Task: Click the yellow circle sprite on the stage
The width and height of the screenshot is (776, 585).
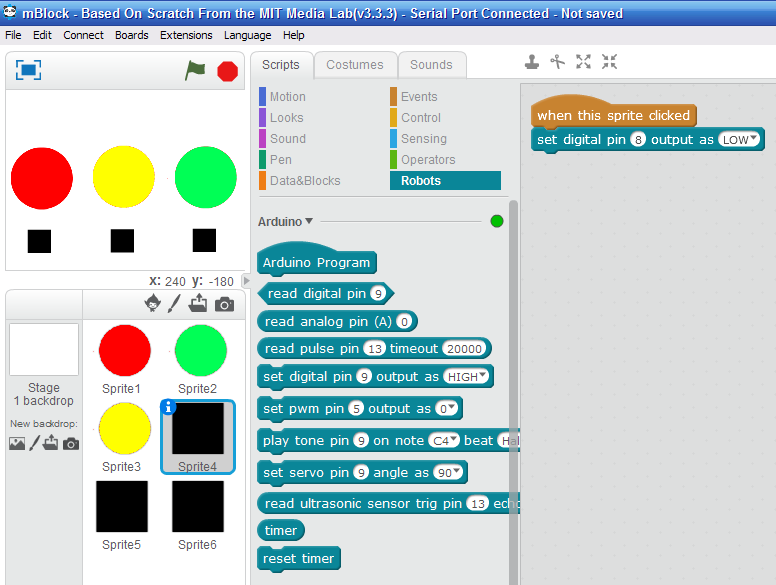Action: (124, 177)
